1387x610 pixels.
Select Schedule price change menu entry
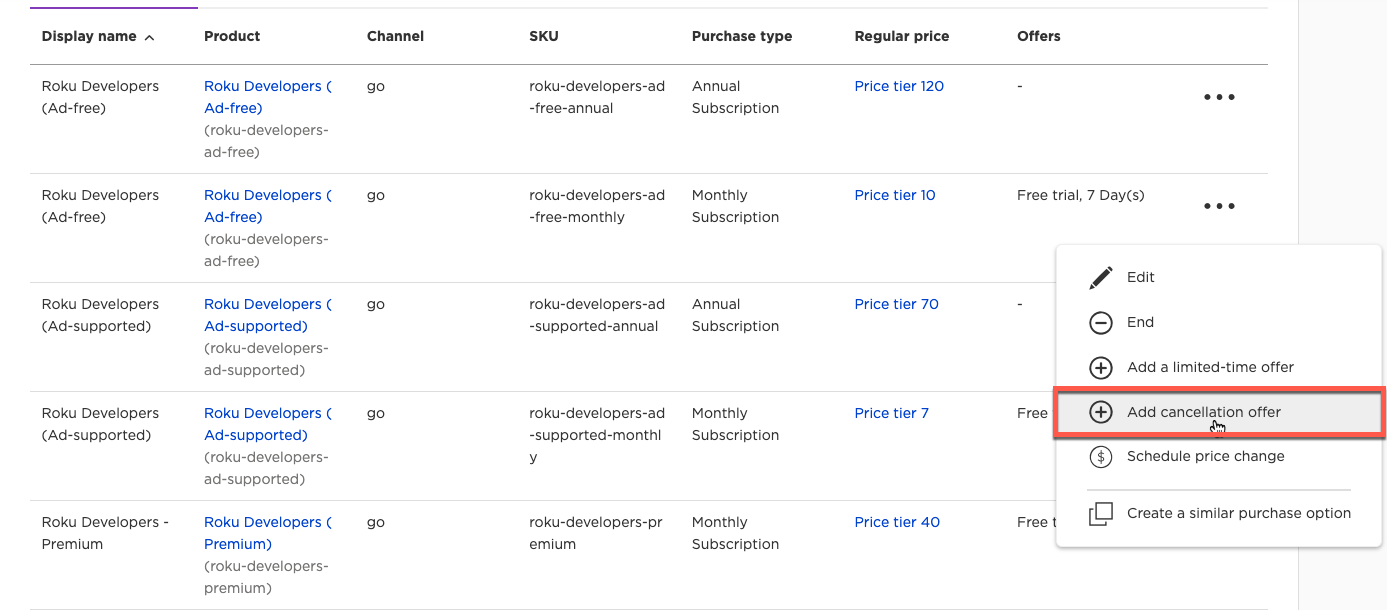tap(1205, 456)
